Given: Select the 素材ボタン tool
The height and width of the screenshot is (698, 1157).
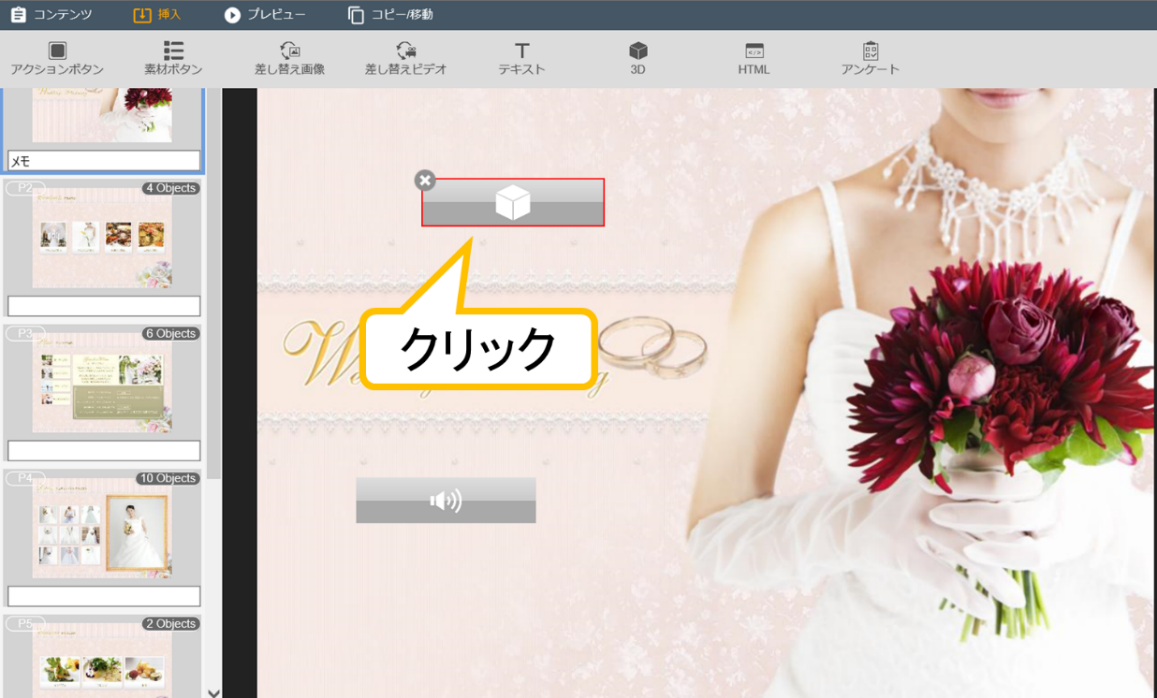Looking at the screenshot, I should click(x=173, y=58).
